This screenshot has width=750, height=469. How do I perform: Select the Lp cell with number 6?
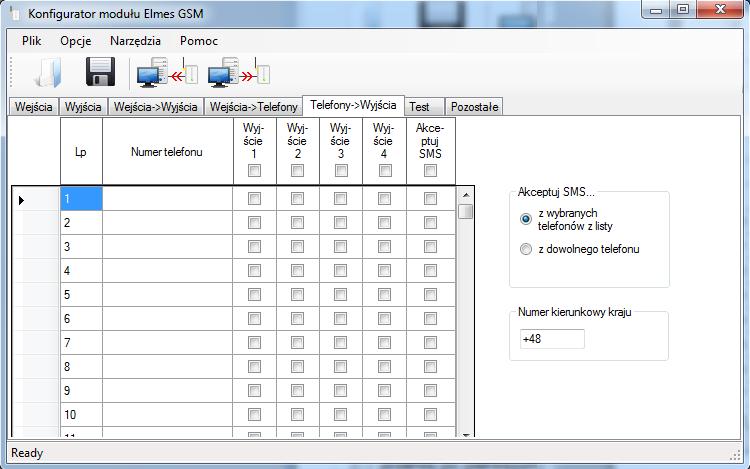[x=81, y=318]
